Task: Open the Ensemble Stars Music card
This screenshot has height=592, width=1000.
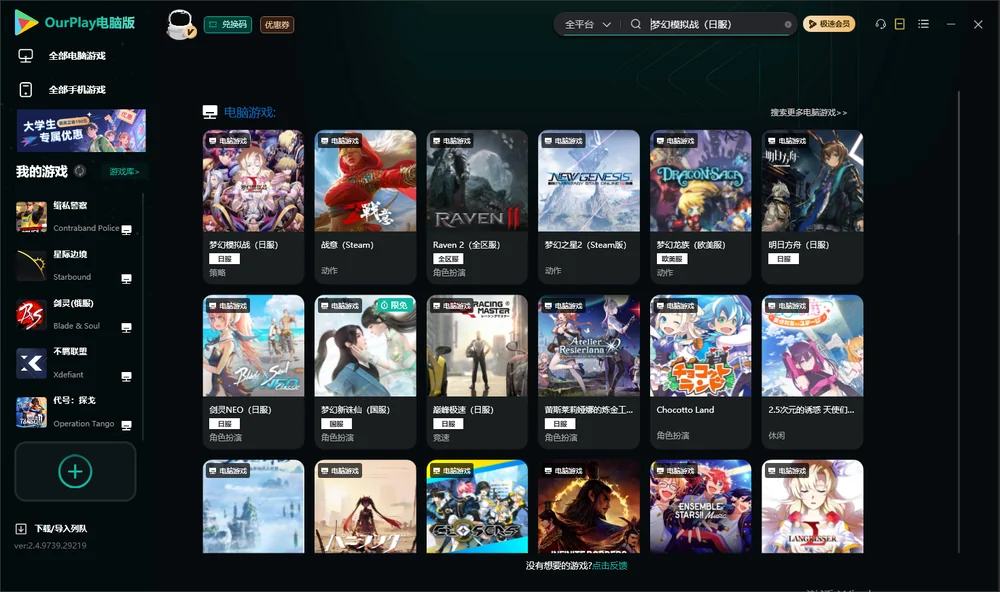Action: [700, 507]
